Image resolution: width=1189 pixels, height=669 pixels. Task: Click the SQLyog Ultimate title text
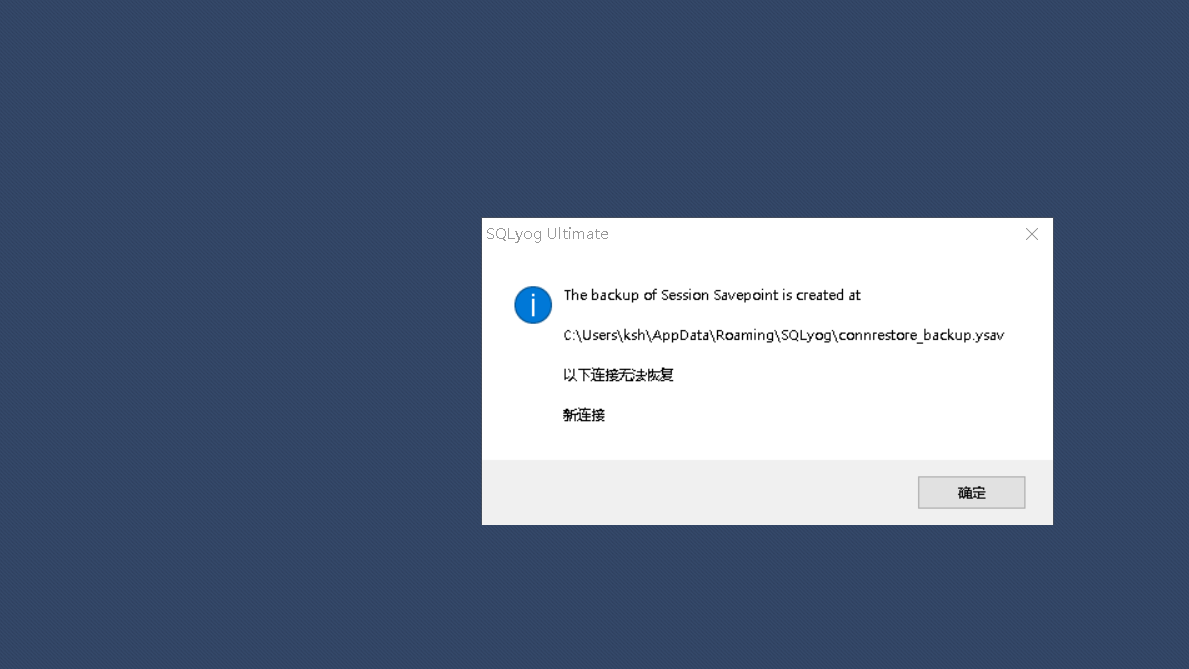point(547,234)
